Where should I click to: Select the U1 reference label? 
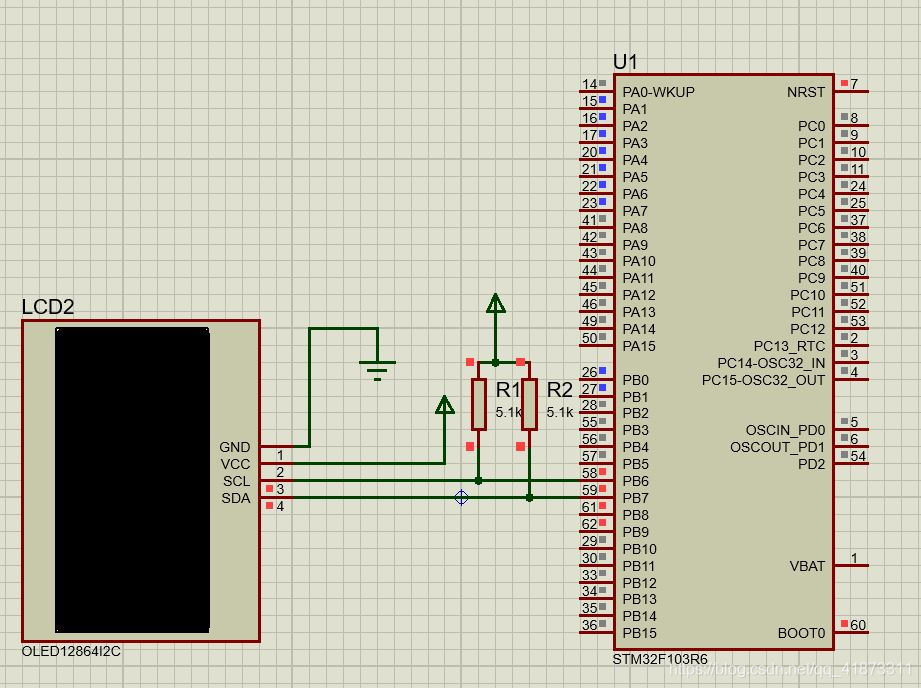point(625,59)
